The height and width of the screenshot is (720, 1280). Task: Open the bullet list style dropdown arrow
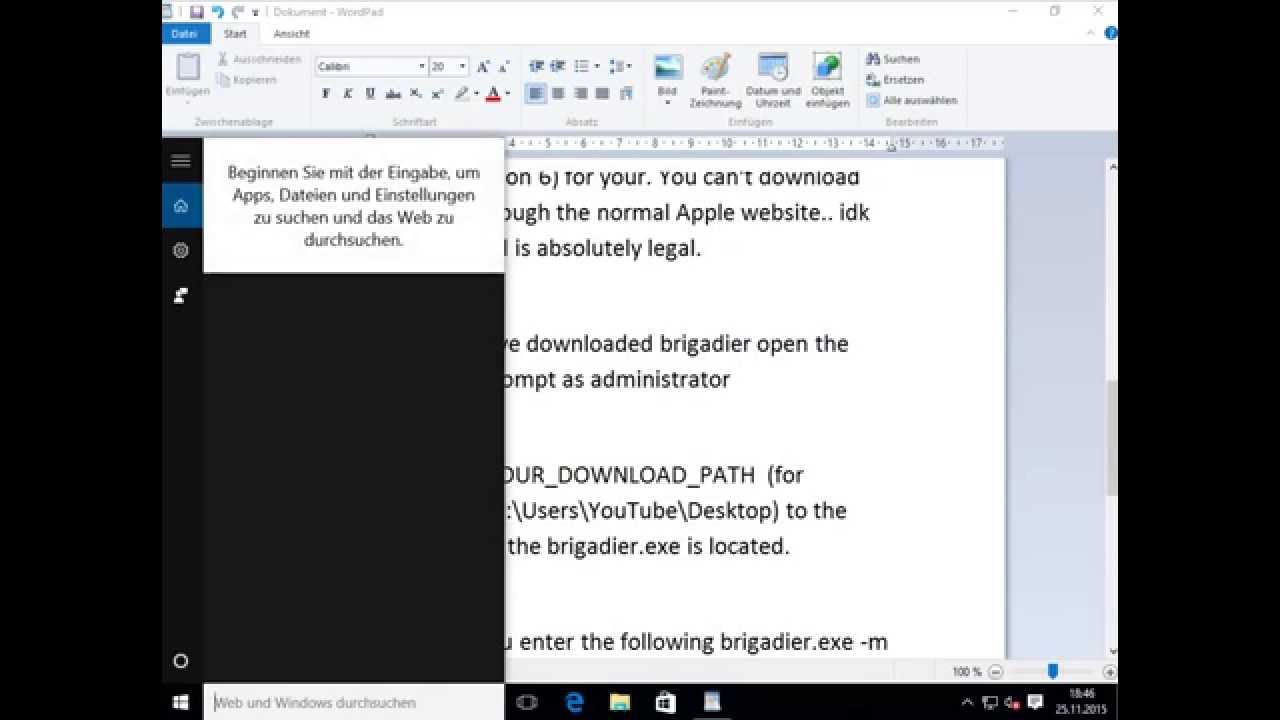pos(597,66)
